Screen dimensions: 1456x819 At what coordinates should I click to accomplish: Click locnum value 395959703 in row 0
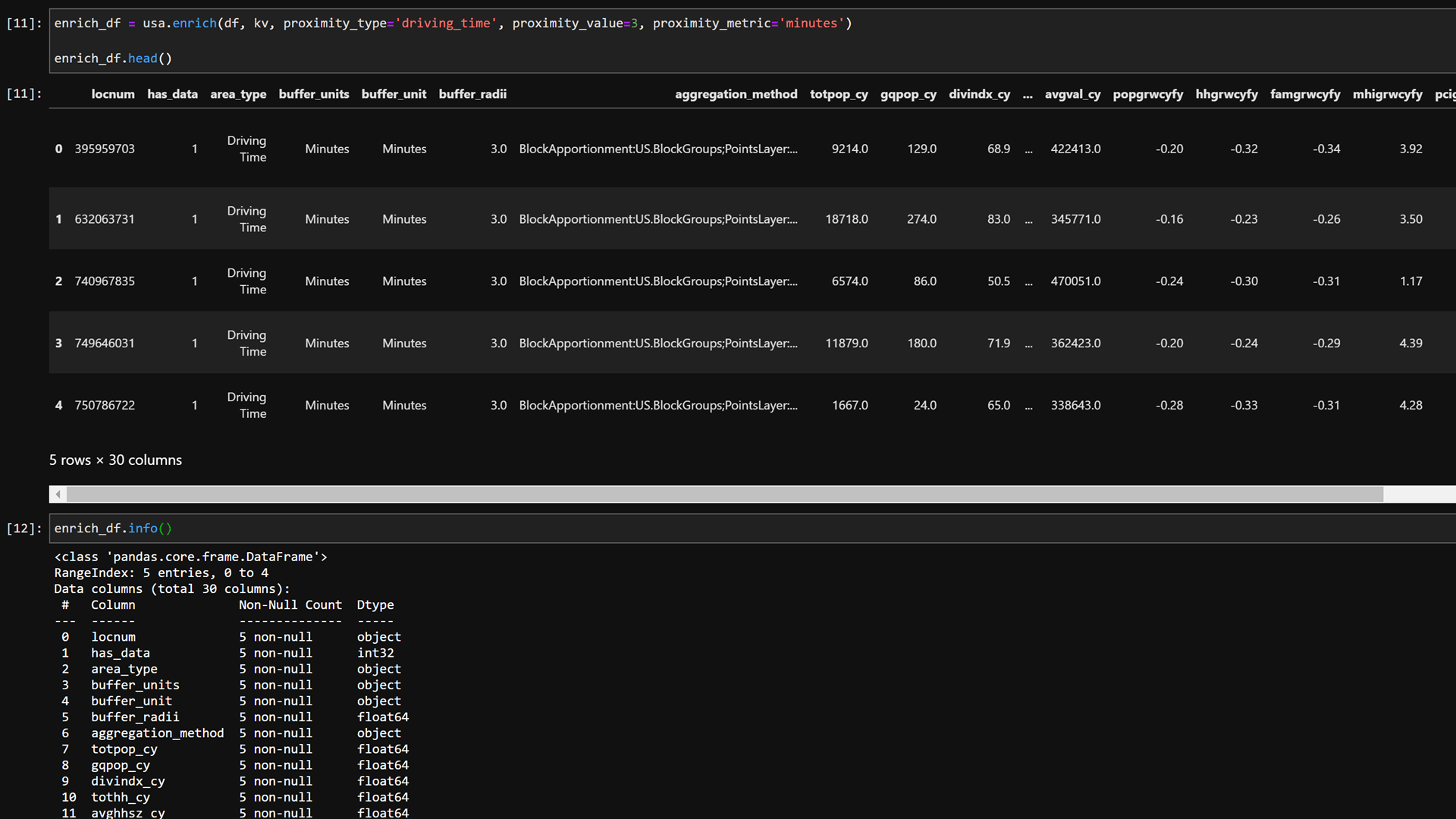click(105, 149)
